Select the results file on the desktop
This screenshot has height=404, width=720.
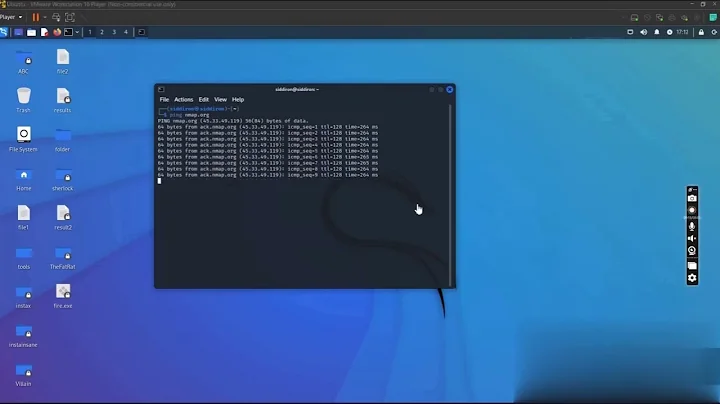(62, 101)
